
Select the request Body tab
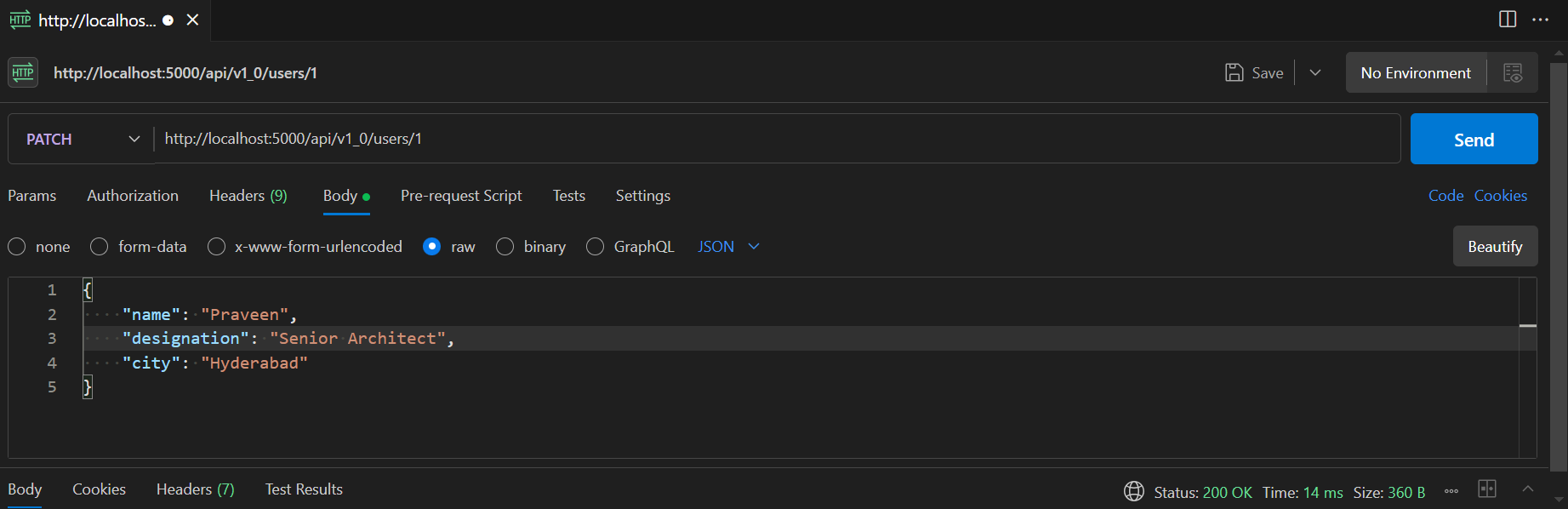point(346,196)
